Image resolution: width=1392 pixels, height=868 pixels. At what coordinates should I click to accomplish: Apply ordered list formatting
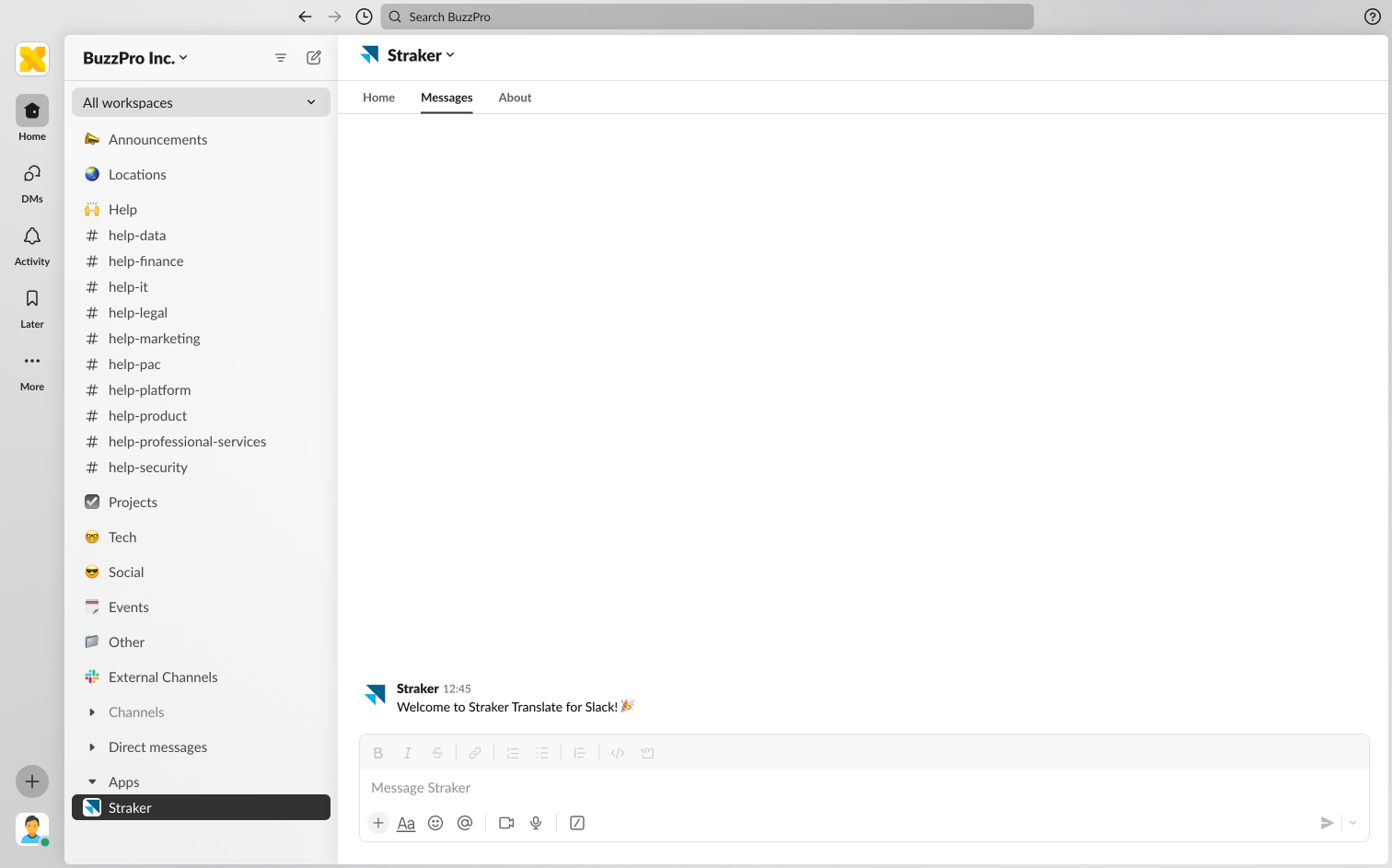click(x=513, y=753)
